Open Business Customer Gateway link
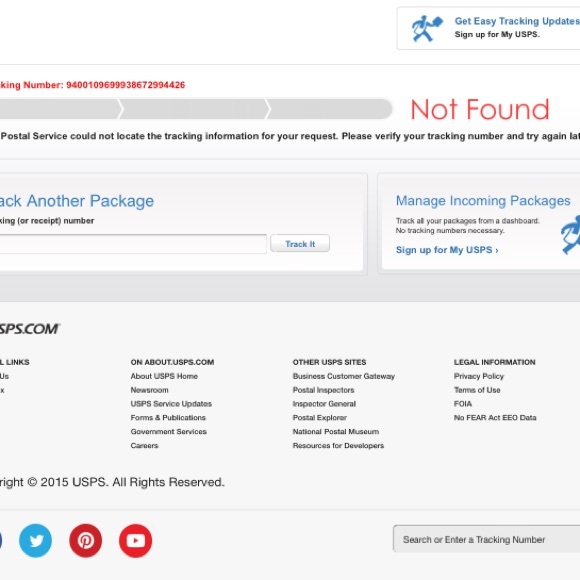This screenshot has width=580, height=580. click(x=344, y=376)
